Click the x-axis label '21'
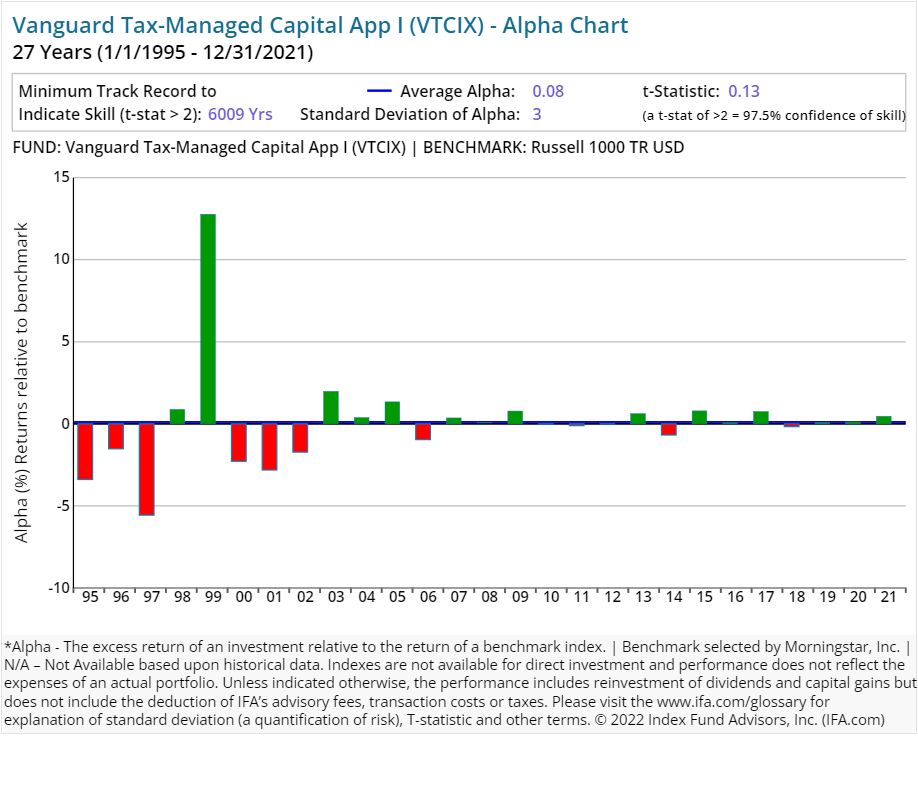This screenshot has height=810, width=918. (889, 597)
